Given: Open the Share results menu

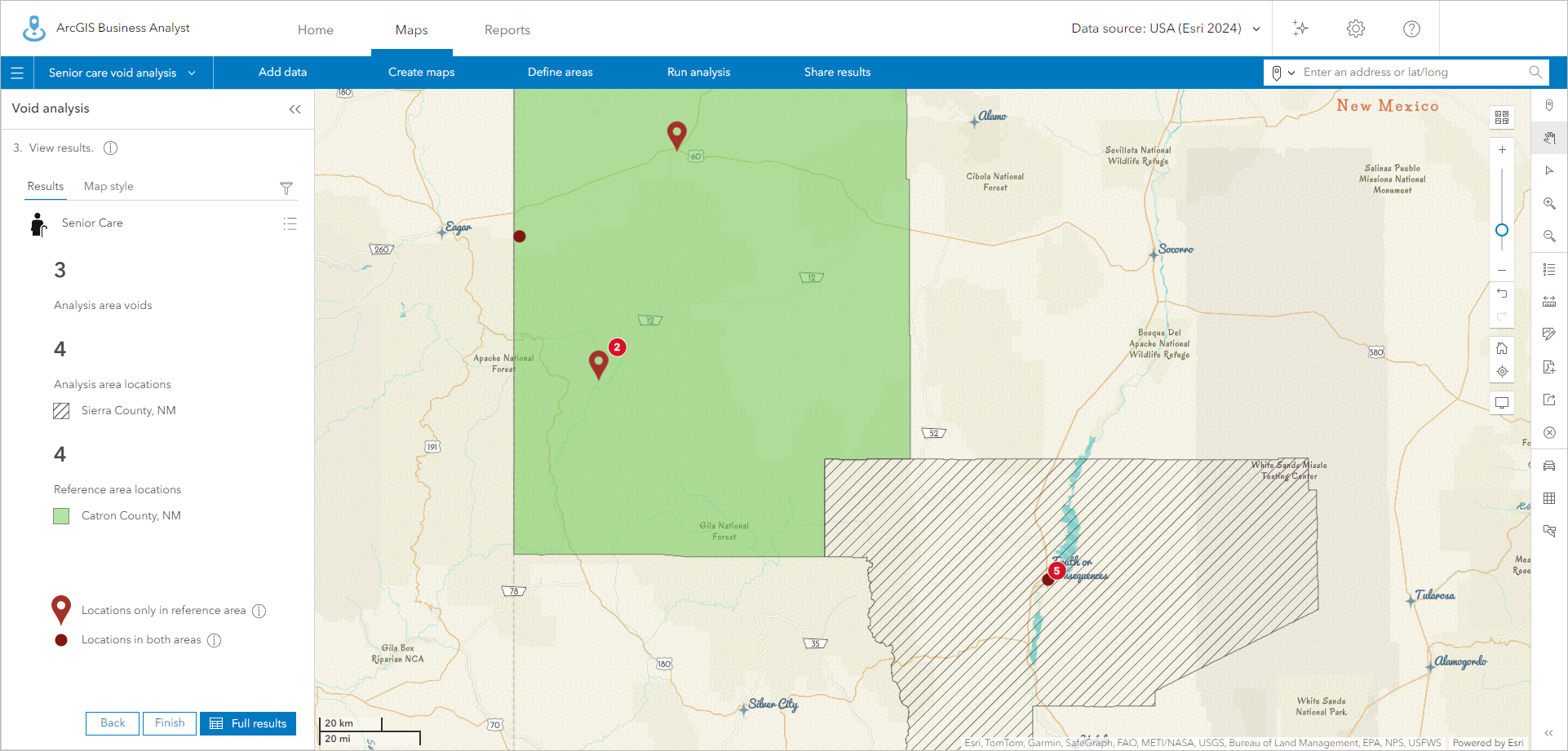Looking at the screenshot, I should click(x=838, y=73).
